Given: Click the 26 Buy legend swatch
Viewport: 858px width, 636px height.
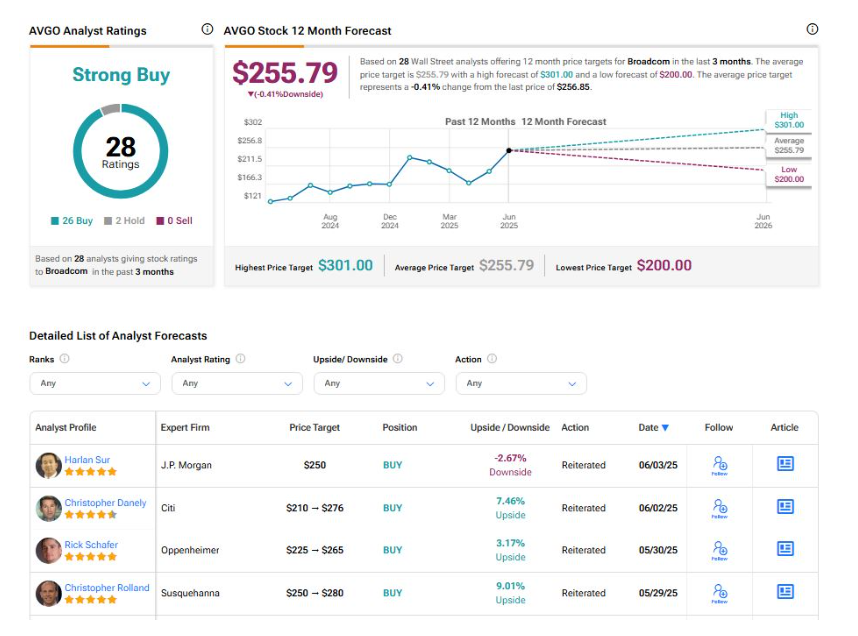Looking at the screenshot, I should click(55, 221).
